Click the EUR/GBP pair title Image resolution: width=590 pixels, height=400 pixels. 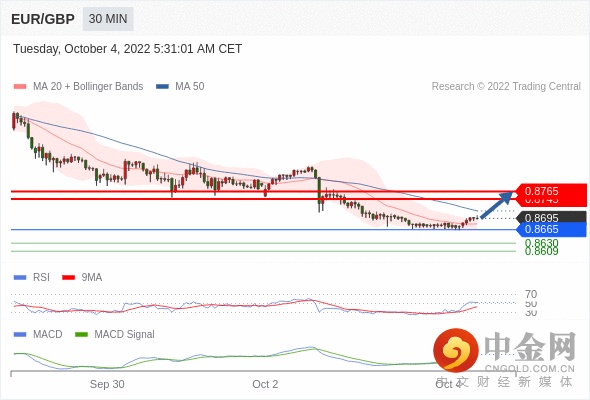[43, 19]
